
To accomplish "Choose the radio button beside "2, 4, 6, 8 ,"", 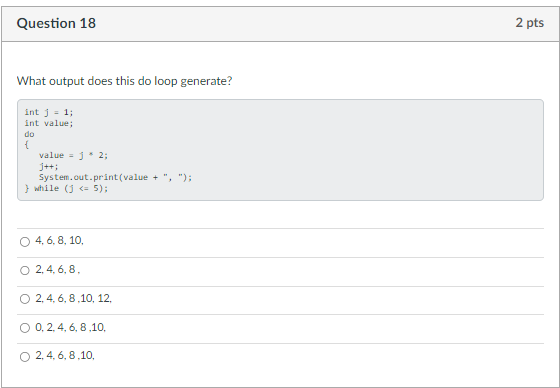I will pos(25,270).
